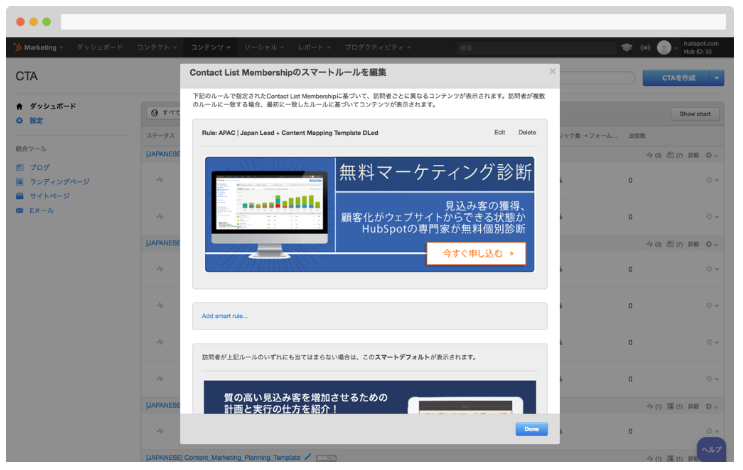Click the rule title APAC Japan Lead text
This screenshot has width=743, height=470.
(290, 133)
